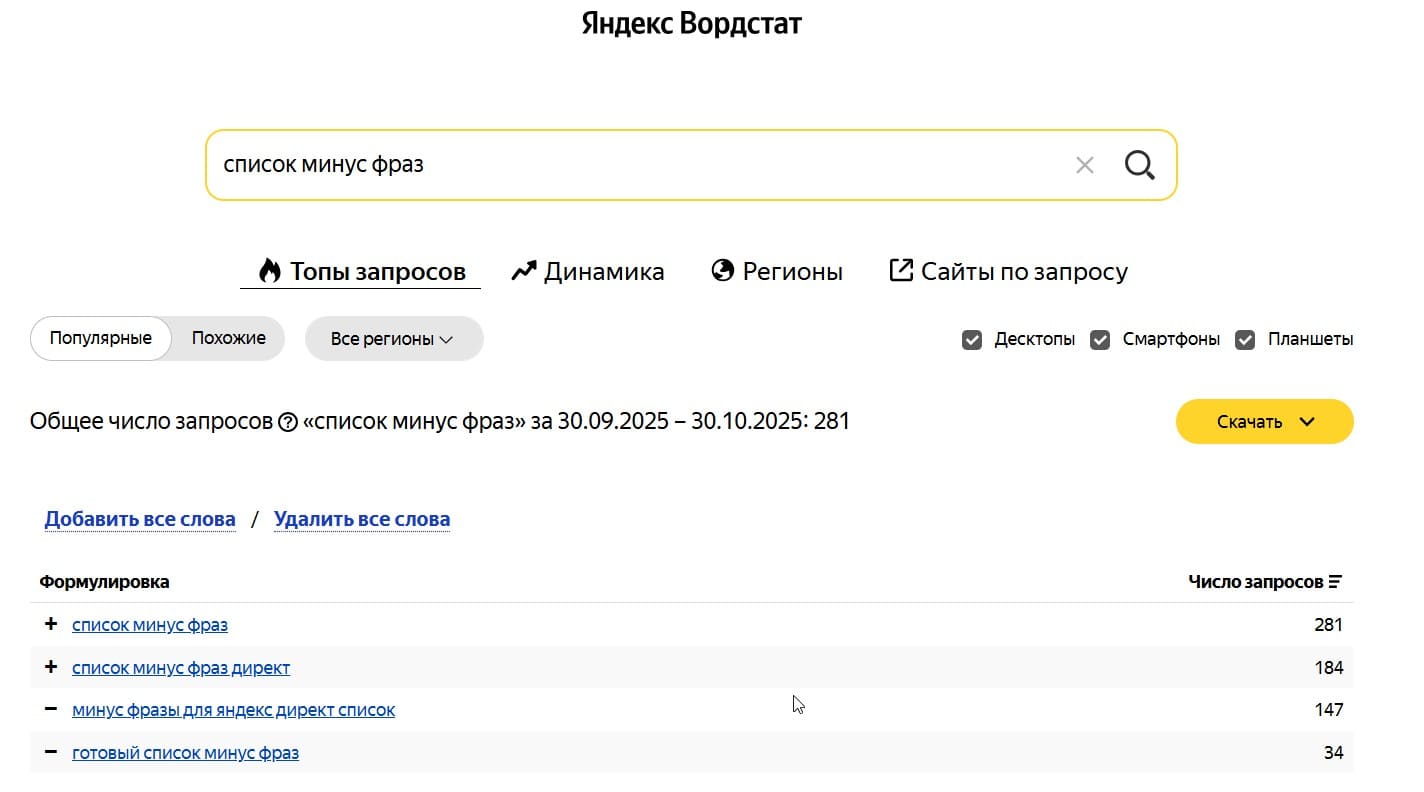The height and width of the screenshot is (792, 1424).
Task: Uncheck the Смартфоны checkbox
Action: (1100, 340)
